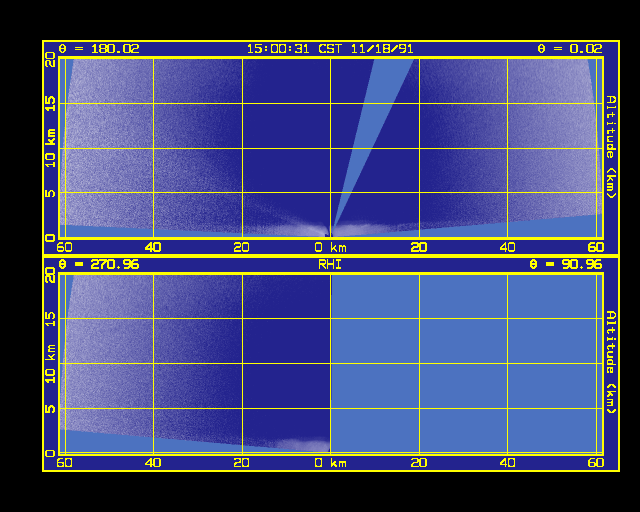Viewport: 640px width, 512px height.
Task: Click lower panel's 20 altitude tick label
Action: 50,275
